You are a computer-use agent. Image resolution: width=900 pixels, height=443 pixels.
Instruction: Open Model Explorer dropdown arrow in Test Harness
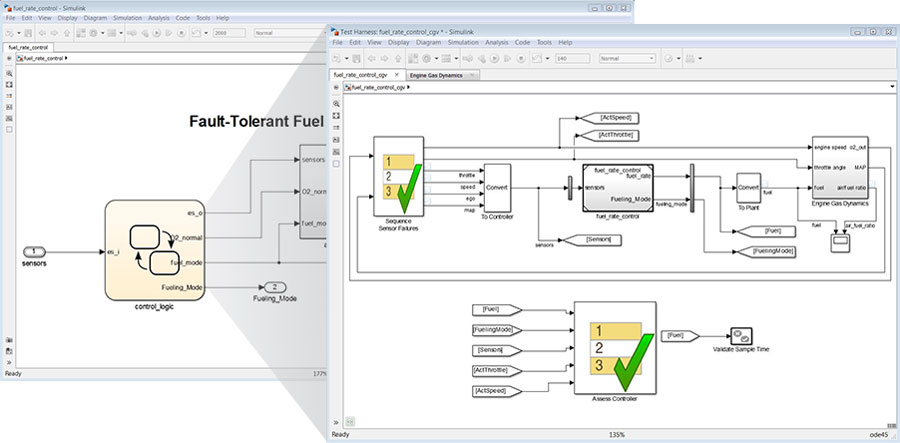[456, 59]
